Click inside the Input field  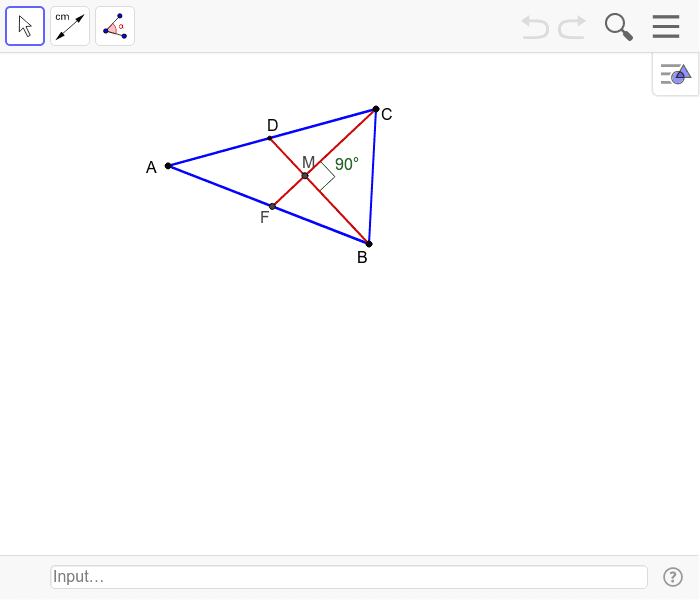coord(349,577)
